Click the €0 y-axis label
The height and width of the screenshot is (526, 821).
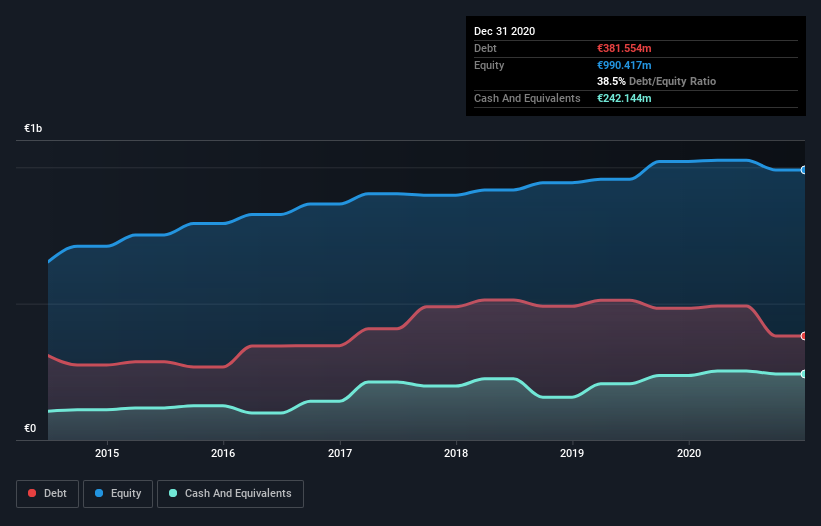click(30, 428)
